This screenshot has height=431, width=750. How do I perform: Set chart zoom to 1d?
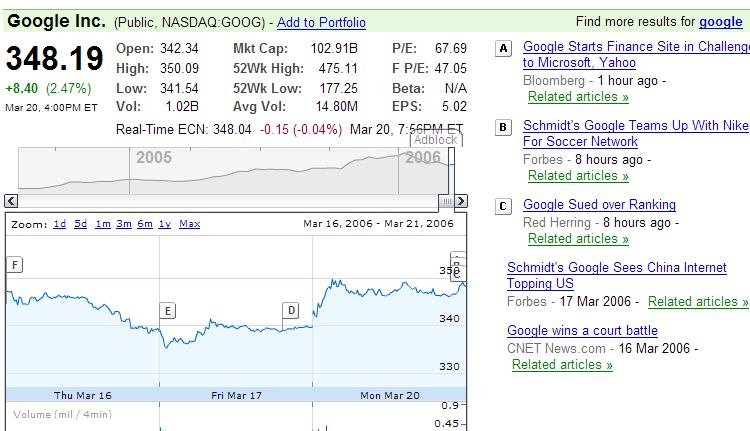(60, 224)
